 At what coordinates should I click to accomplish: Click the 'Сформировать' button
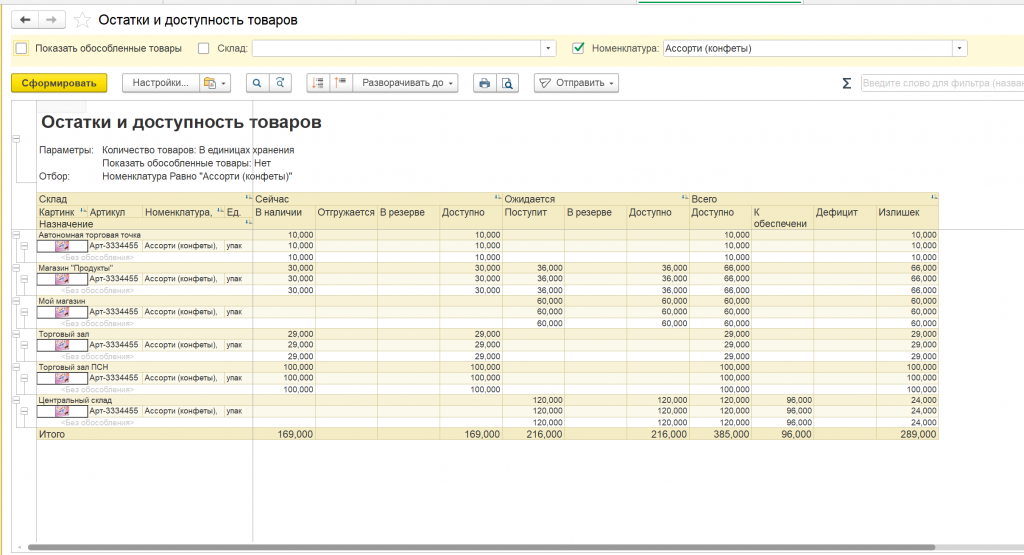[59, 83]
